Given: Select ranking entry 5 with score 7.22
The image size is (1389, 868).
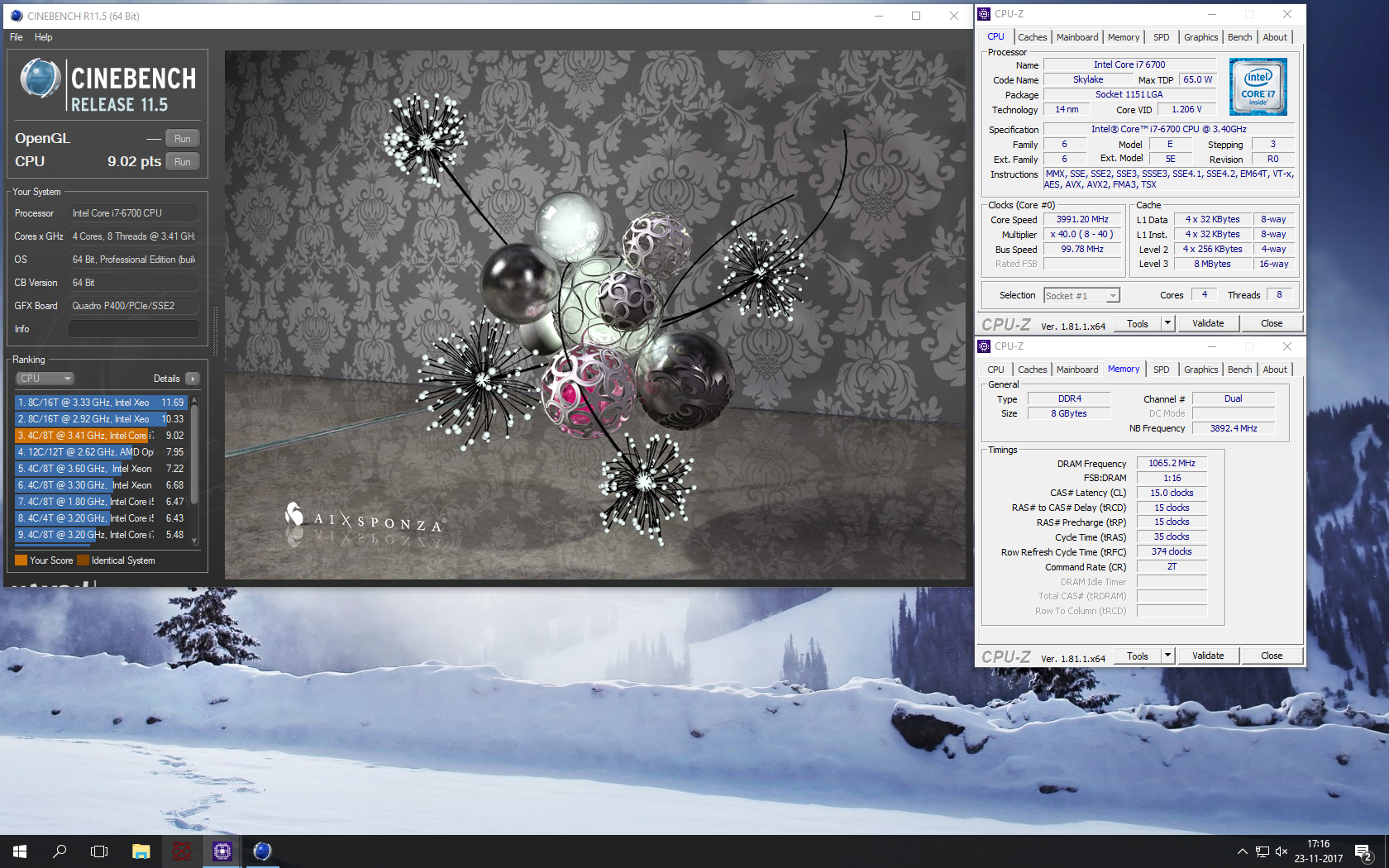Looking at the screenshot, I should click(x=101, y=469).
